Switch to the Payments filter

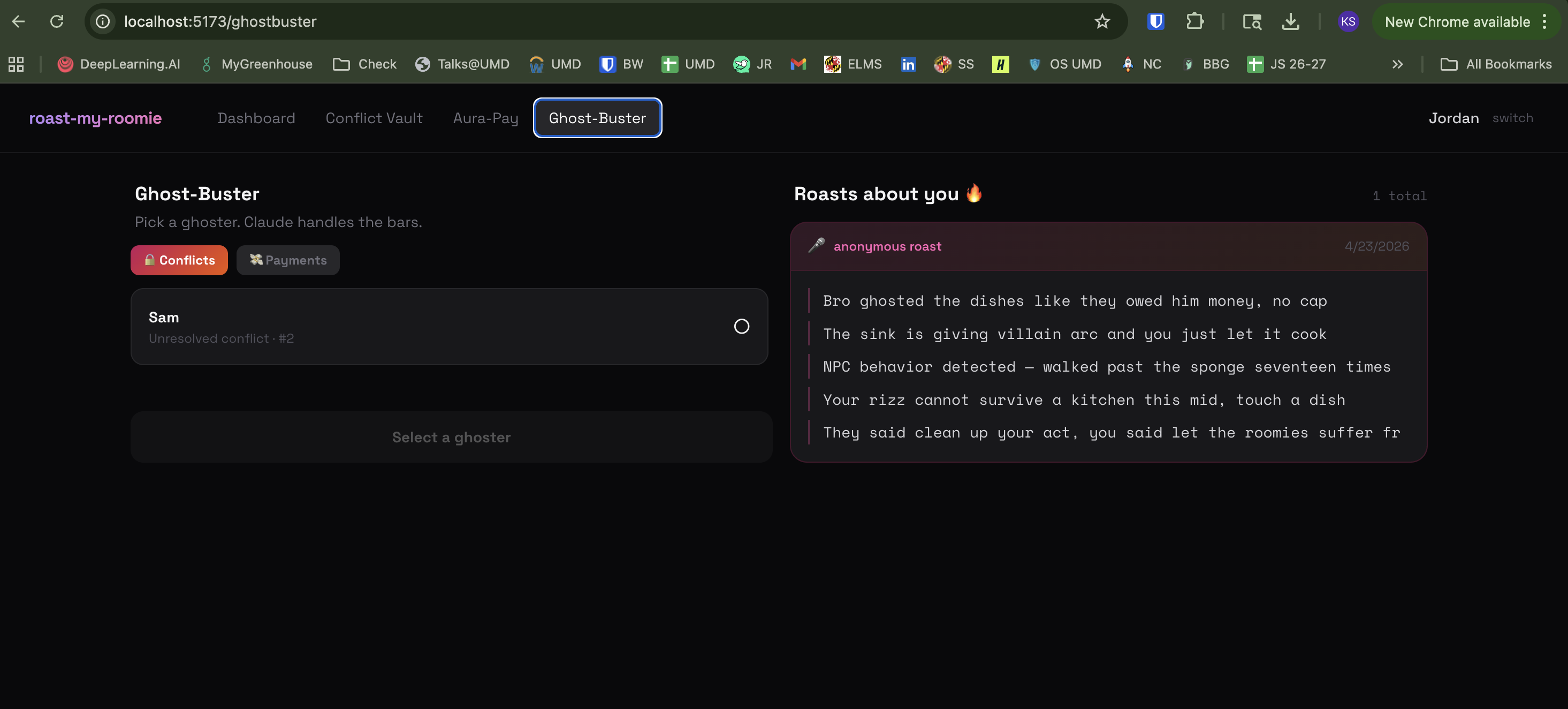pyautogui.click(x=288, y=260)
